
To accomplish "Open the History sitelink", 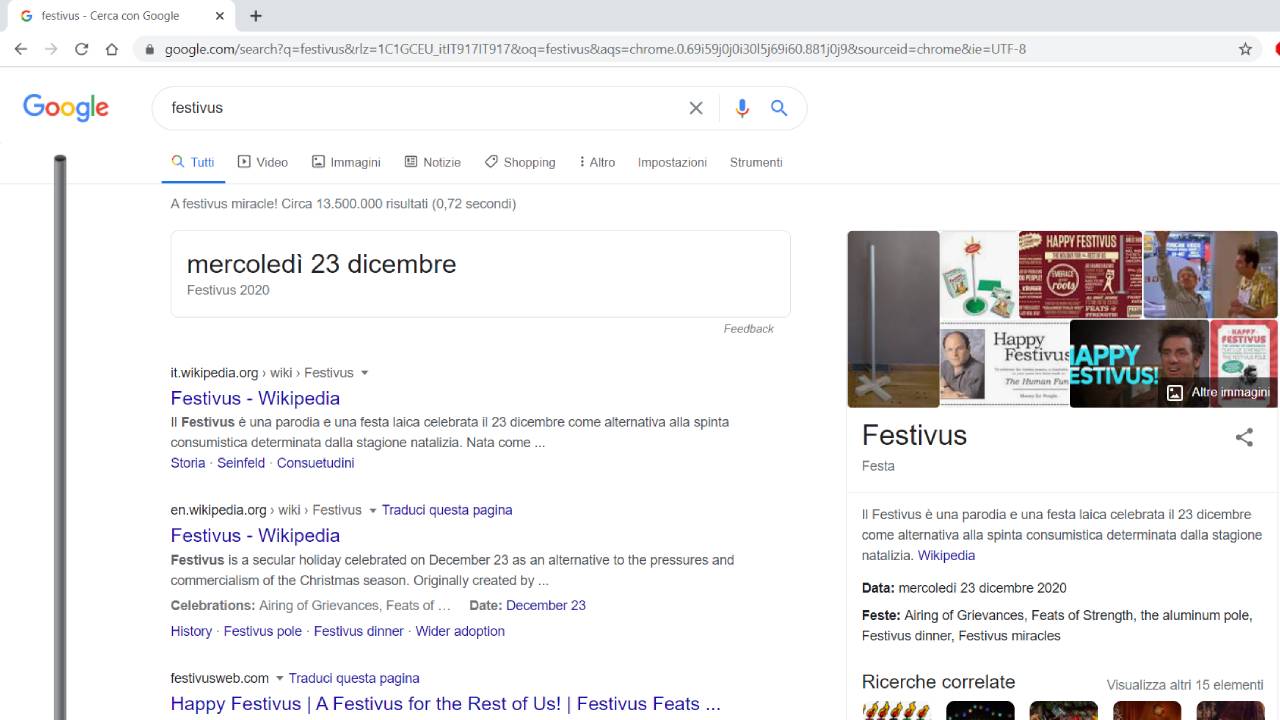I will (x=191, y=631).
